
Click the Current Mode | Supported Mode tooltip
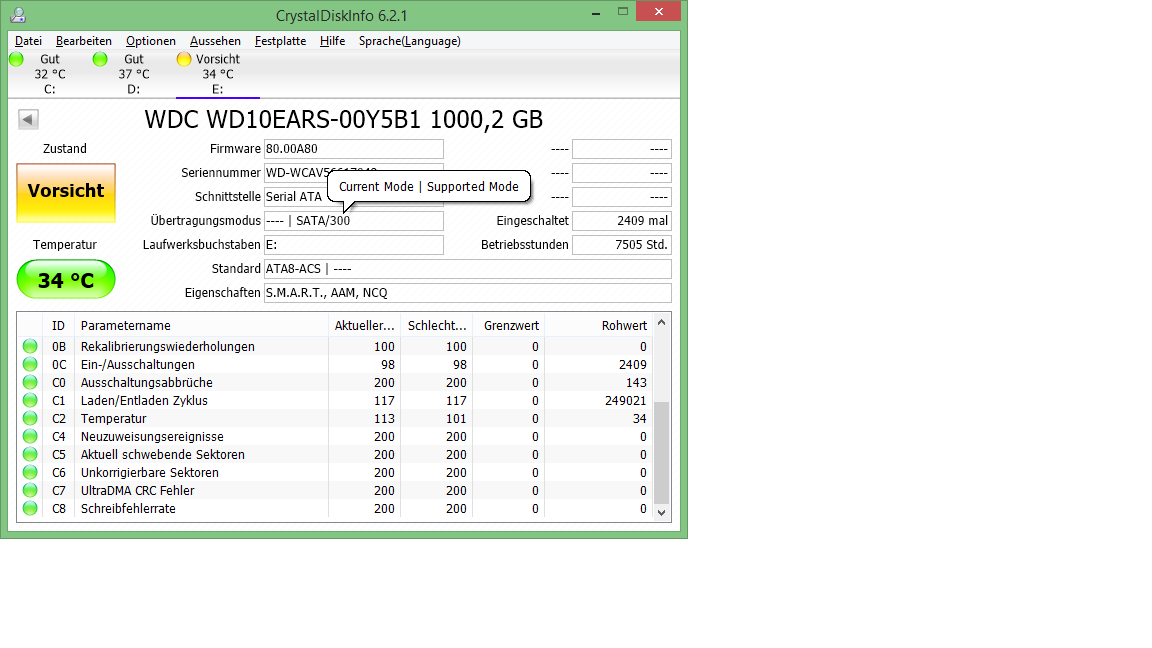pos(429,187)
